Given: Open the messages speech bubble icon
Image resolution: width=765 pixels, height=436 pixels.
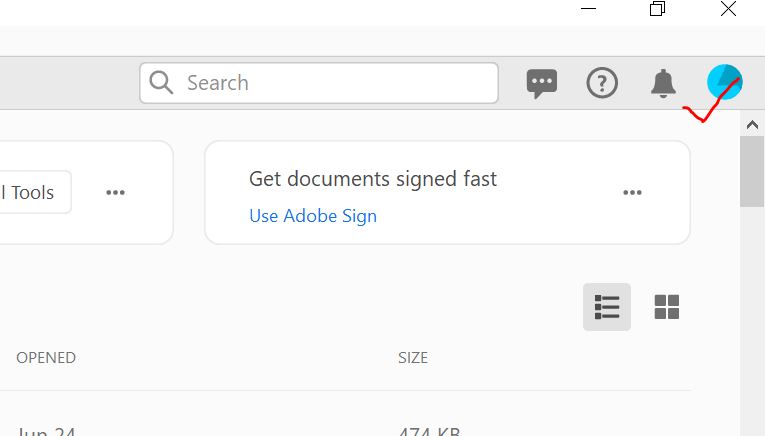Looking at the screenshot, I should coord(542,83).
